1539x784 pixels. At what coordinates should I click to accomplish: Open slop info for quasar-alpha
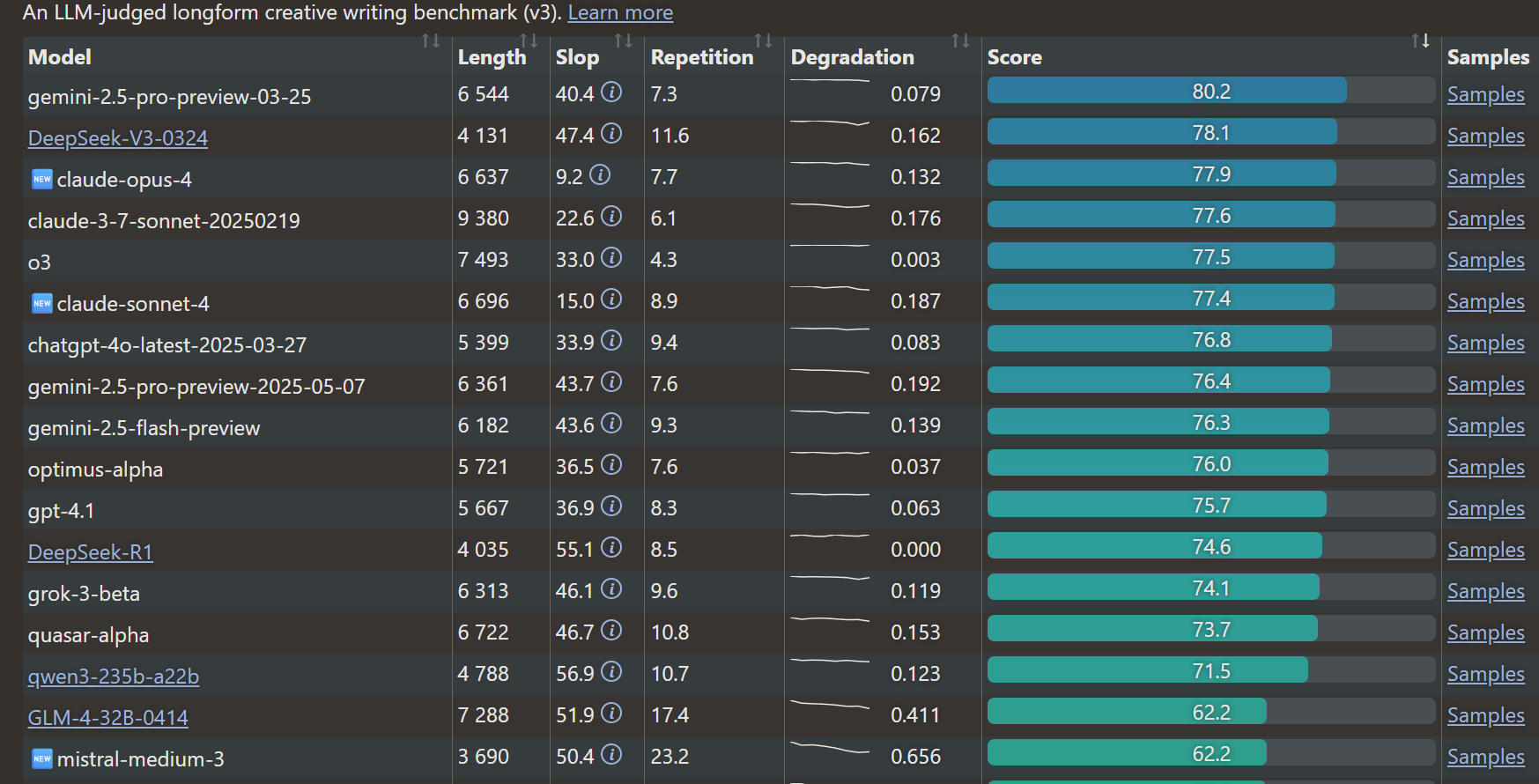pos(611,630)
